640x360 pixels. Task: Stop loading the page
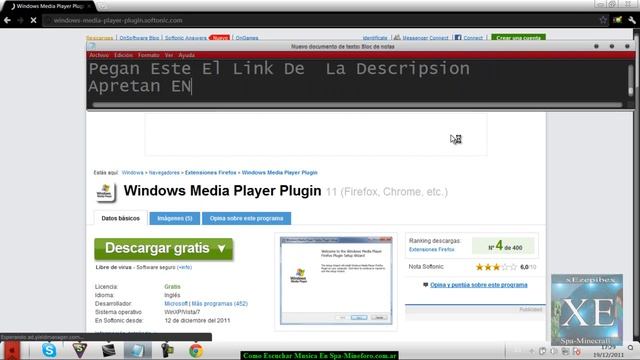pyautogui.click(x=33, y=20)
